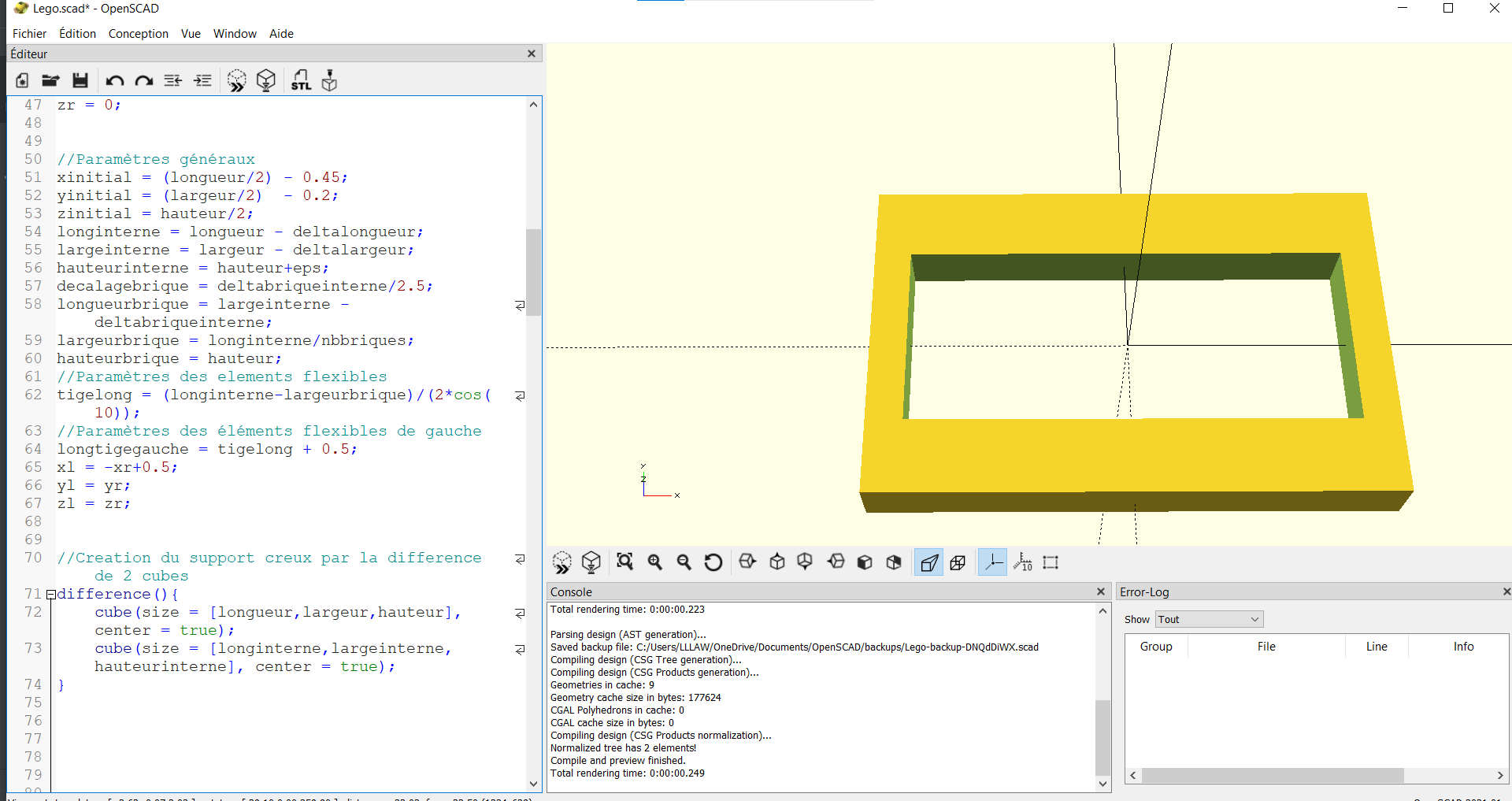Zoom out of the 3D view
The height and width of the screenshot is (801, 1512).
pos(684,562)
